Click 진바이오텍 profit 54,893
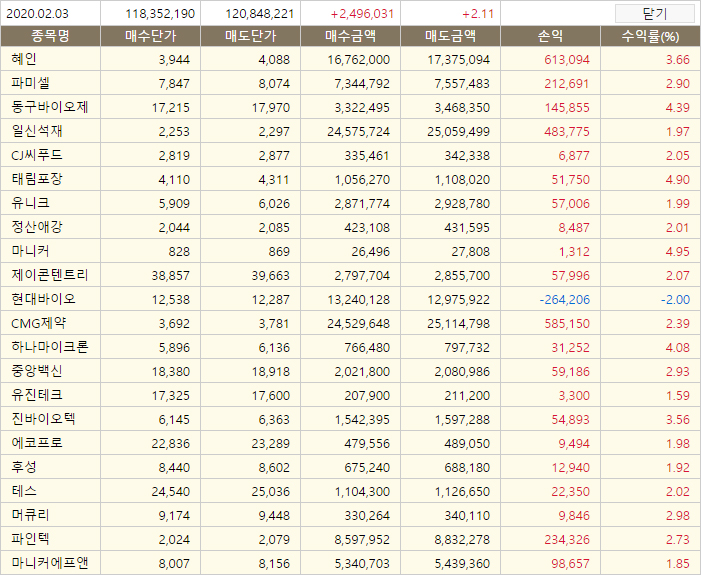Image resolution: width=701 pixels, height=575 pixels. (x=570, y=420)
